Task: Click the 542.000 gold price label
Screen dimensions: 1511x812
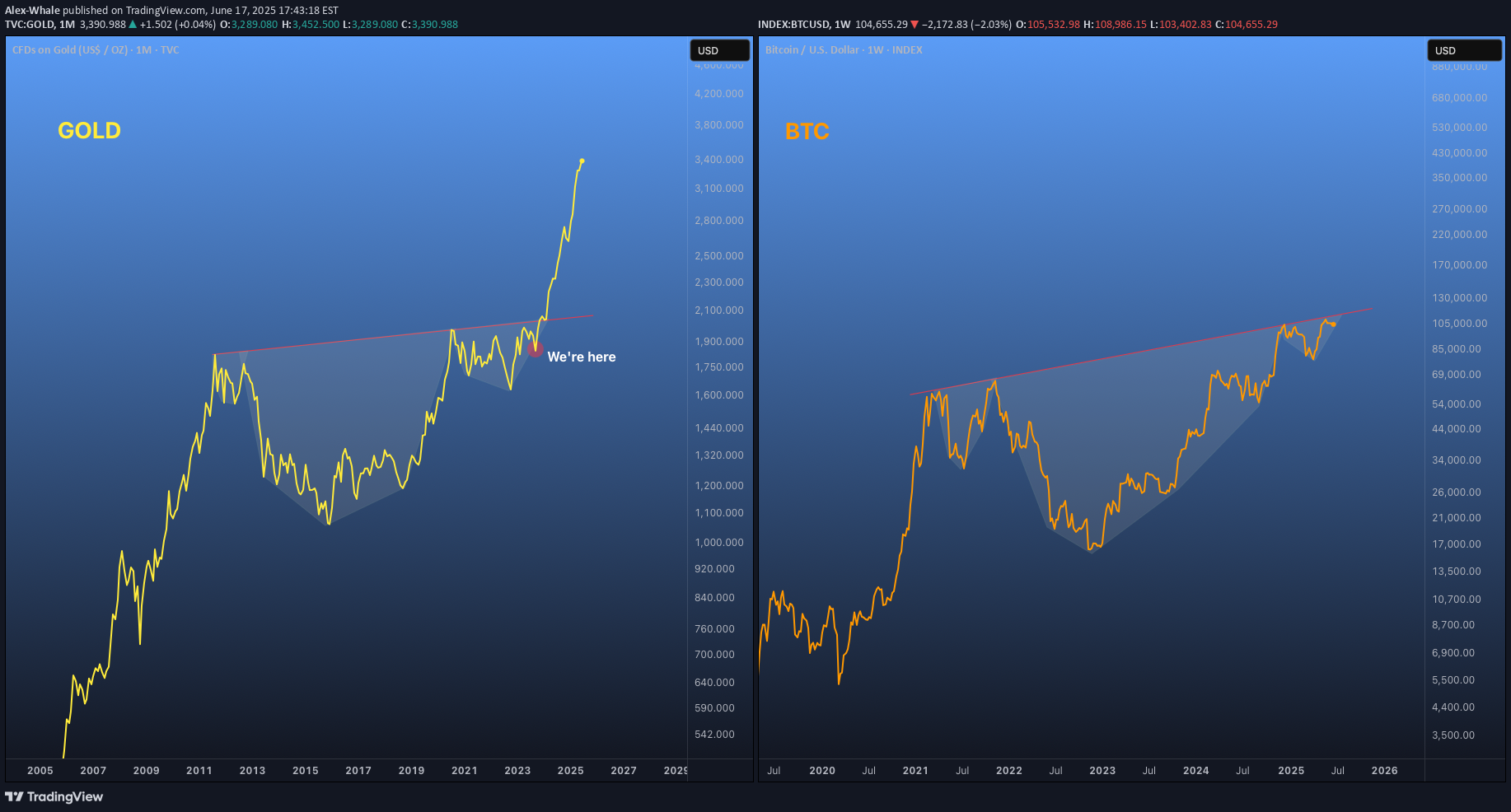Action: pyautogui.click(x=714, y=735)
